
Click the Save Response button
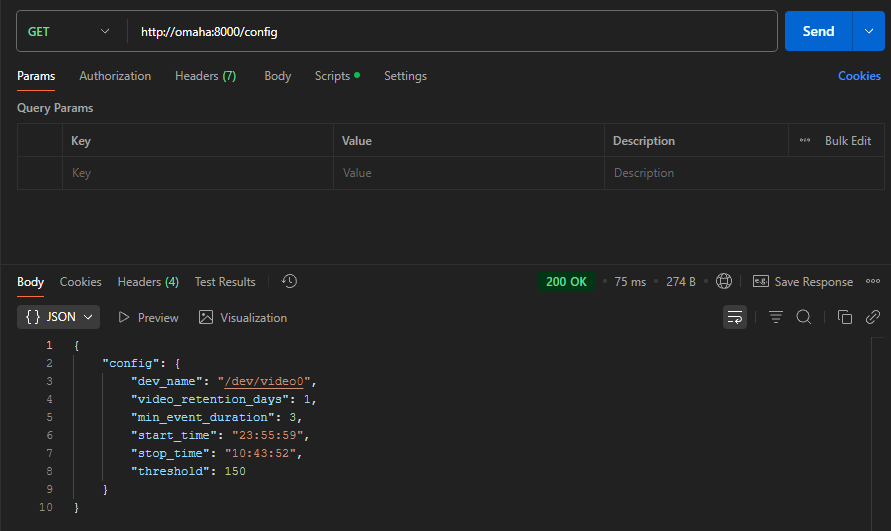pyautogui.click(x=802, y=282)
